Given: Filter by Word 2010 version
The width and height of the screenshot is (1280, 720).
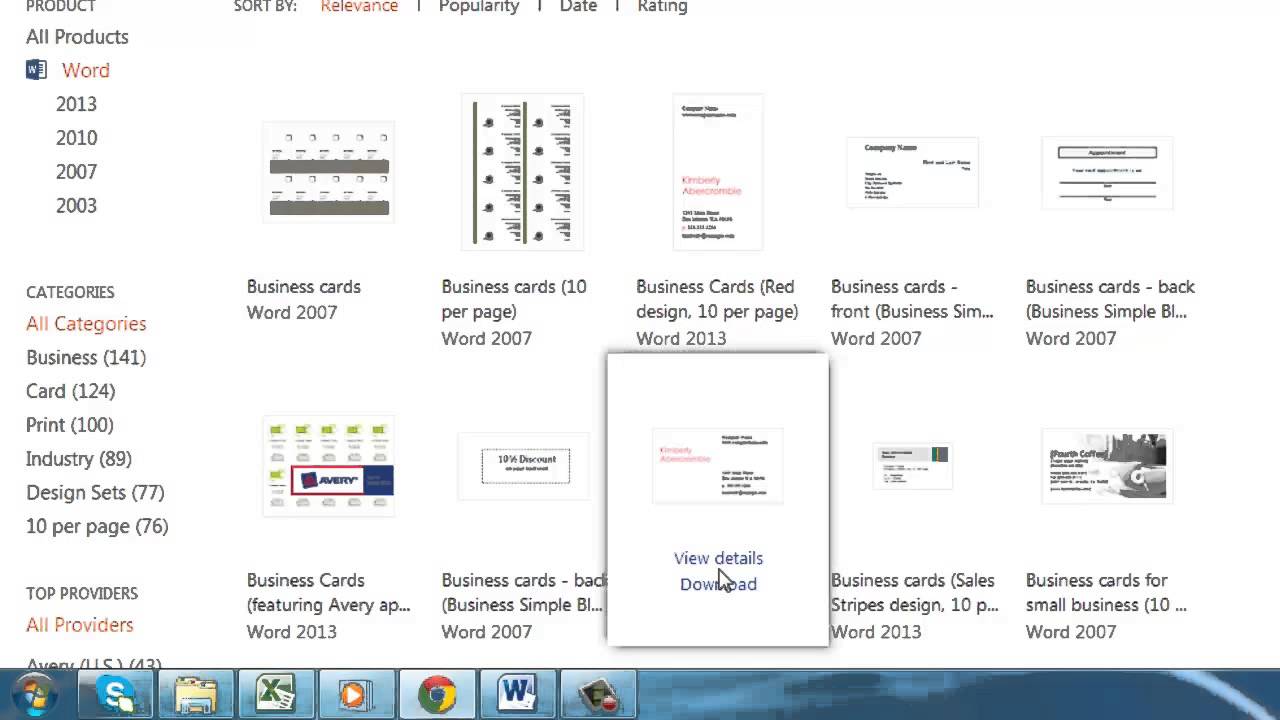Looking at the screenshot, I should click(76, 138).
